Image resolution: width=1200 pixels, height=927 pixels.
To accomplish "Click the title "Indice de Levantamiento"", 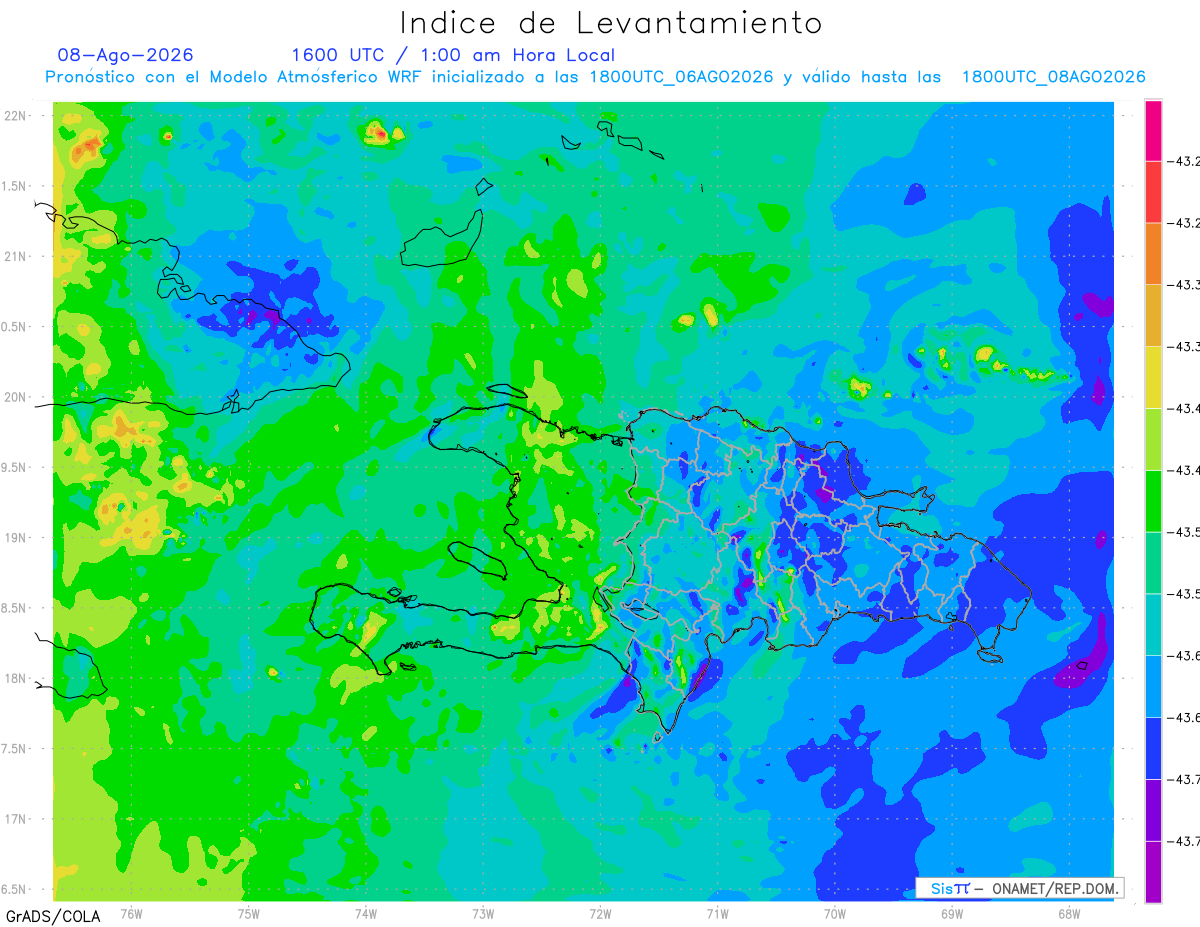I will (611, 22).
